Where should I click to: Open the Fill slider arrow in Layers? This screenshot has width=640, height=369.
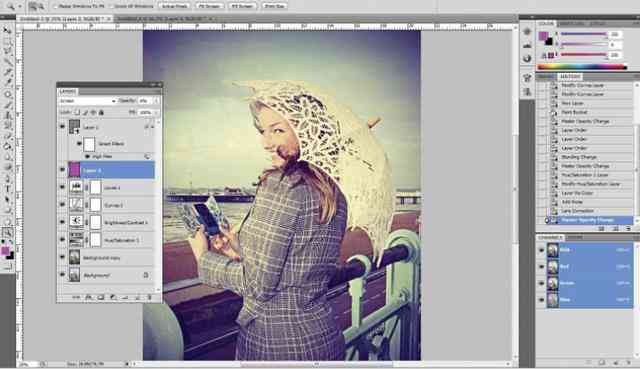[x=156, y=112]
